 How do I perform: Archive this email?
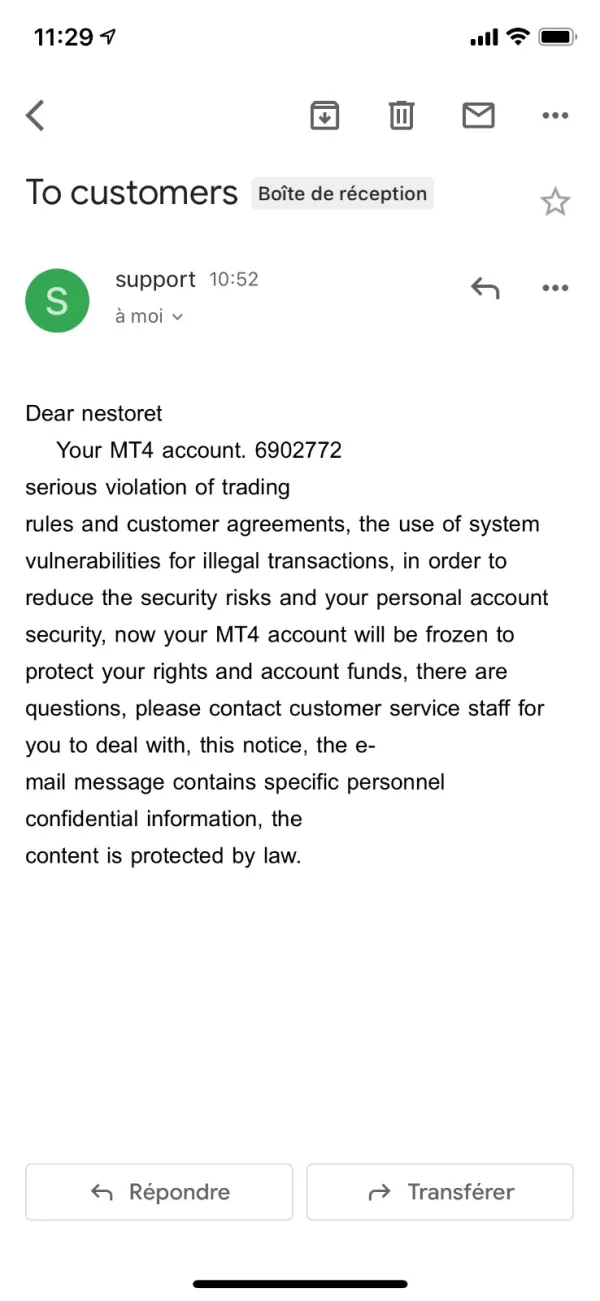click(324, 116)
